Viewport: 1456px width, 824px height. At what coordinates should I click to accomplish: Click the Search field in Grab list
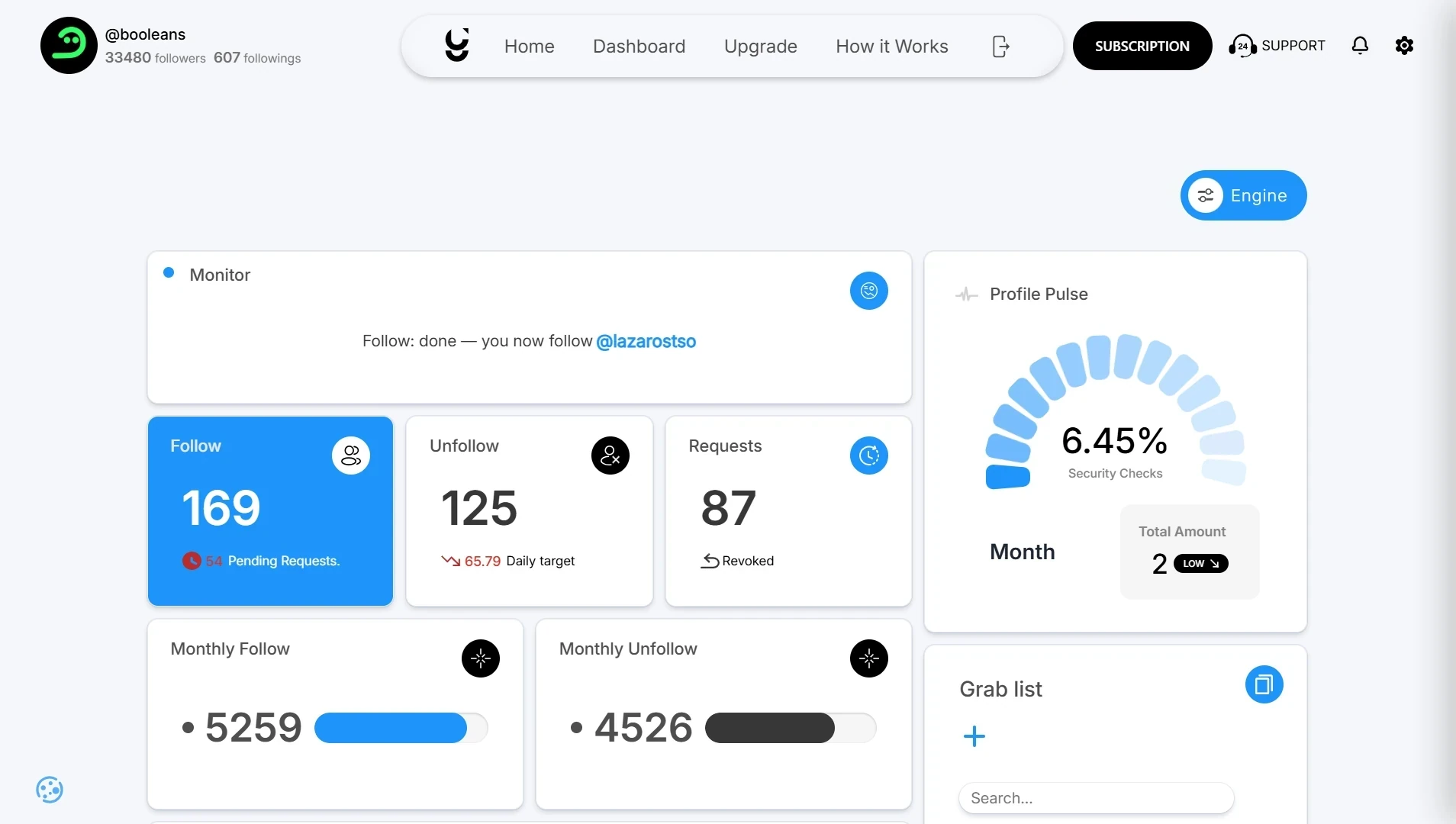tap(1097, 797)
